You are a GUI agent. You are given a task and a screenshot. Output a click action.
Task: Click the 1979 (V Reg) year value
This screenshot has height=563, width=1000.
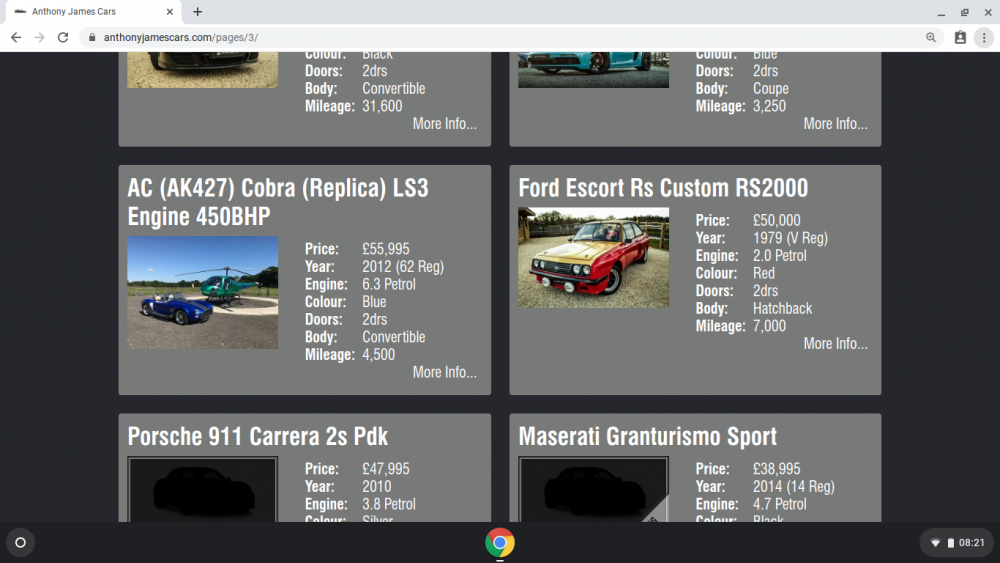pos(790,238)
